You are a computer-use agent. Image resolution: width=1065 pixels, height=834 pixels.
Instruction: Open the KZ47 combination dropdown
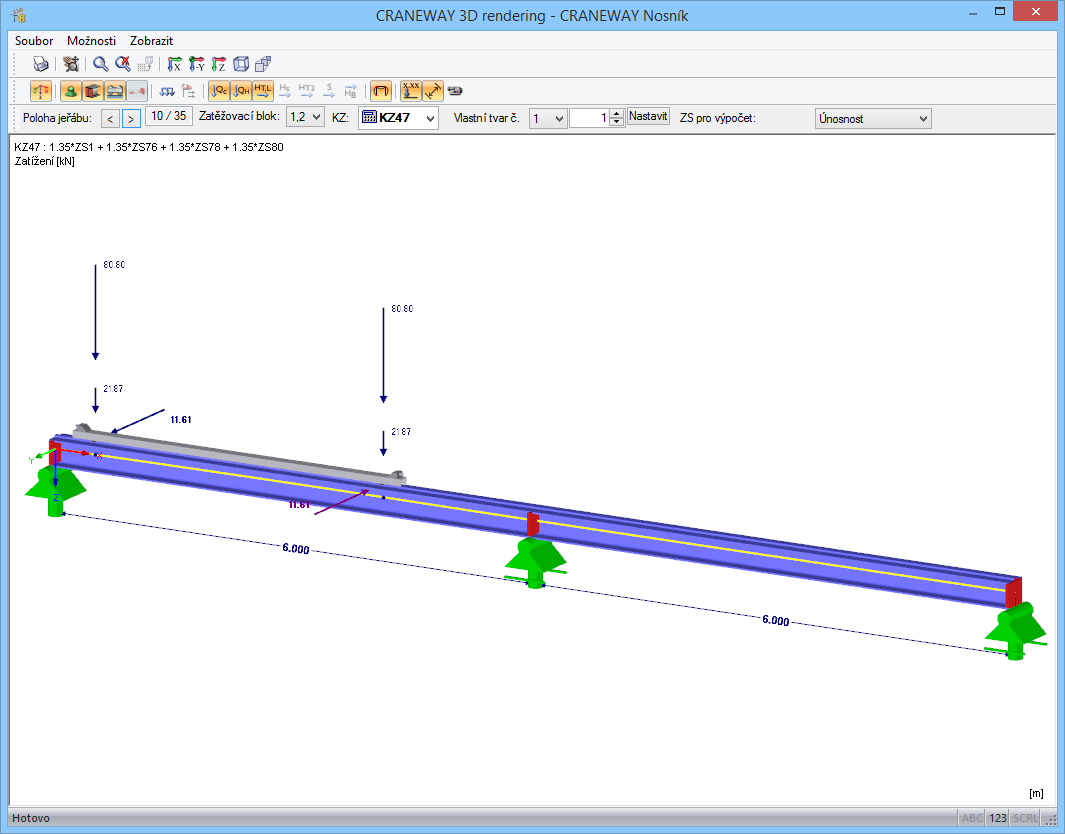coord(398,118)
